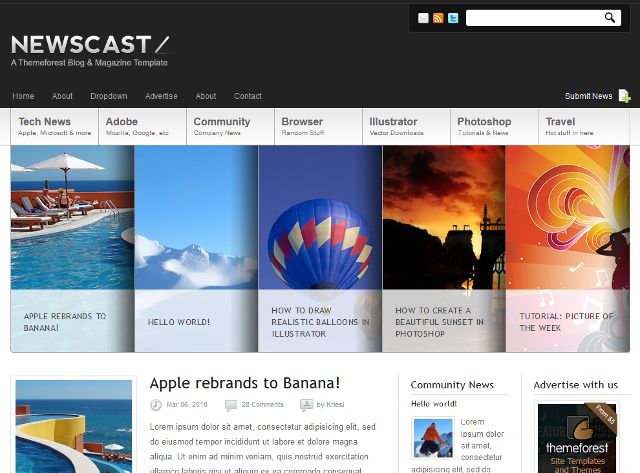The height and width of the screenshot is (473, 640).
Task: Open the orange swirl artwork slide
Action: (568, 218)
